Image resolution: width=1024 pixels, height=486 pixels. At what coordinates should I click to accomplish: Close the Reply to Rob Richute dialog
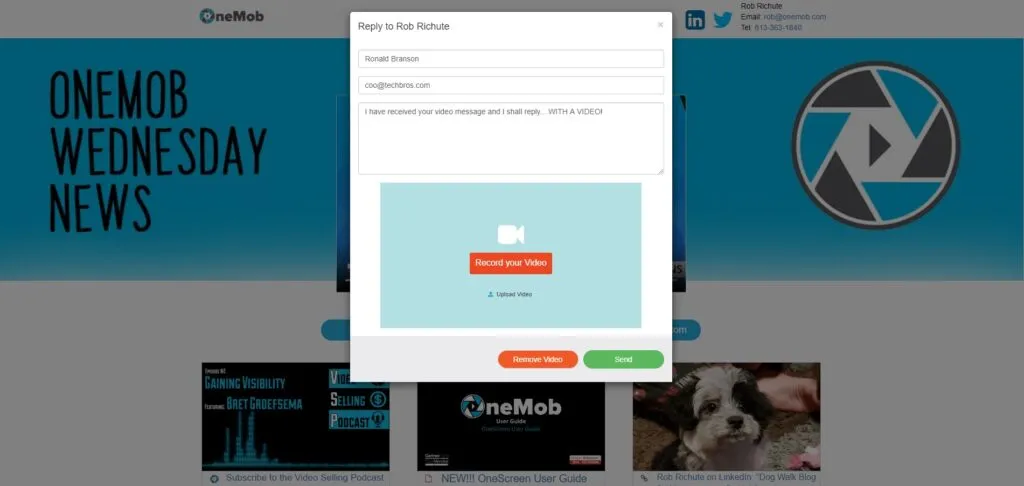pos(660,25)
